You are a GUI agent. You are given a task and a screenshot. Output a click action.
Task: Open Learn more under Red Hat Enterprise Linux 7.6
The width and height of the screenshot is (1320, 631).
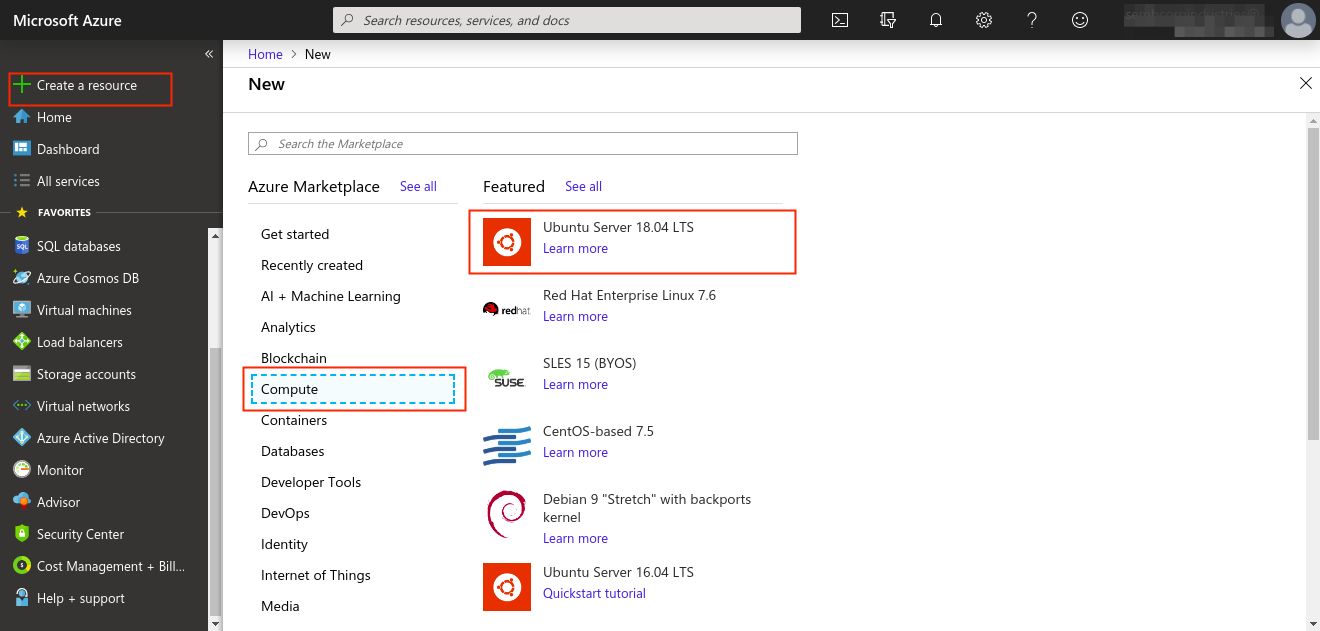point(575,316)
